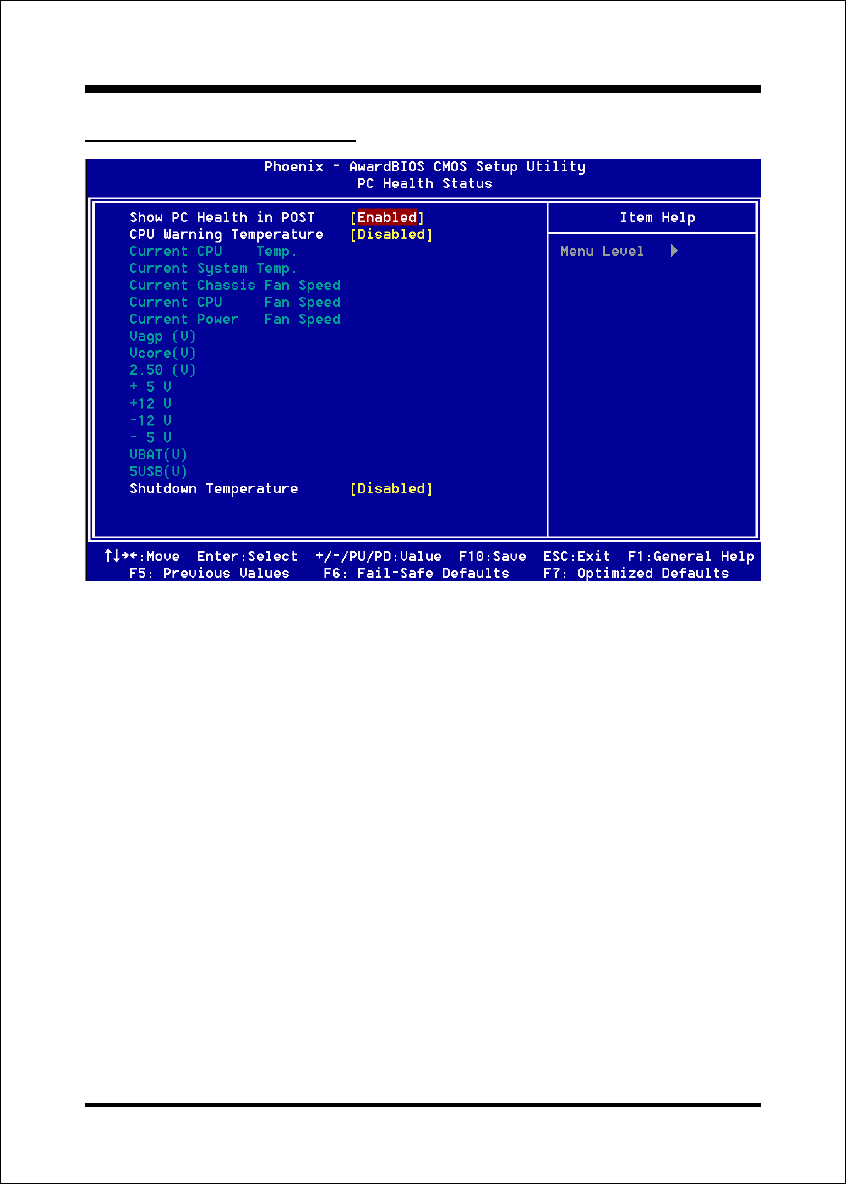This screenshot has width=846, height=1184.
Task: Click the VBAT(V) entry
Action: pyautogui.click(x=159, y=455)
